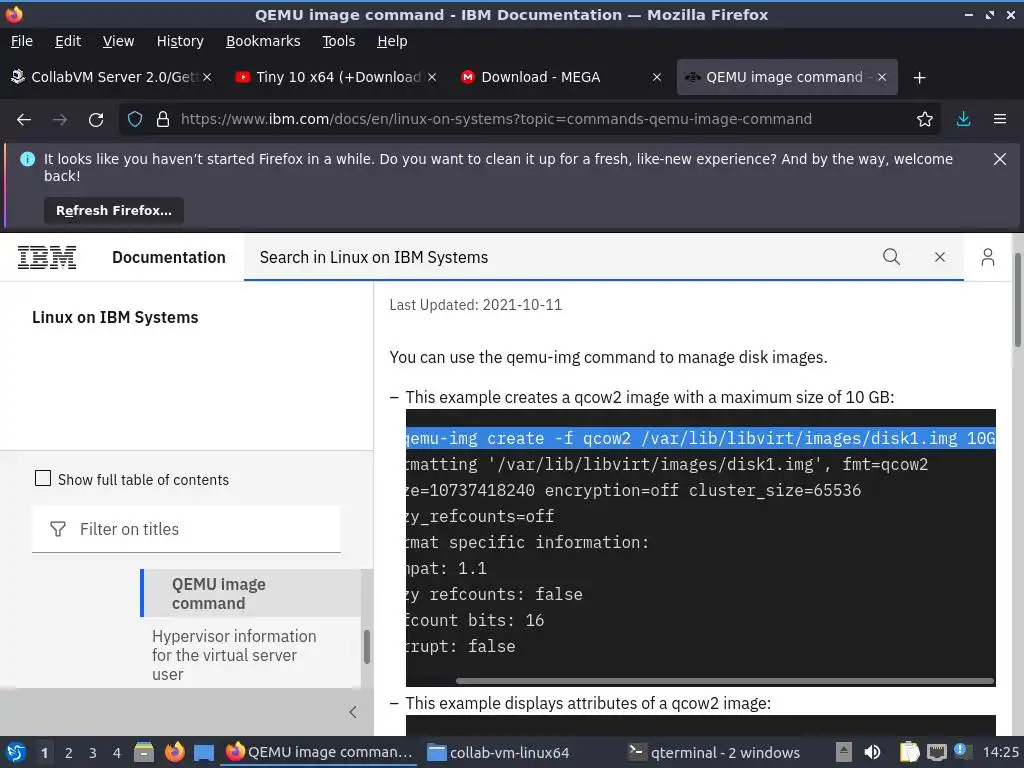Open the tracking protection shield
Image resolution: width=1024 pixels, height=768 pixels.
tap(135, 119)
